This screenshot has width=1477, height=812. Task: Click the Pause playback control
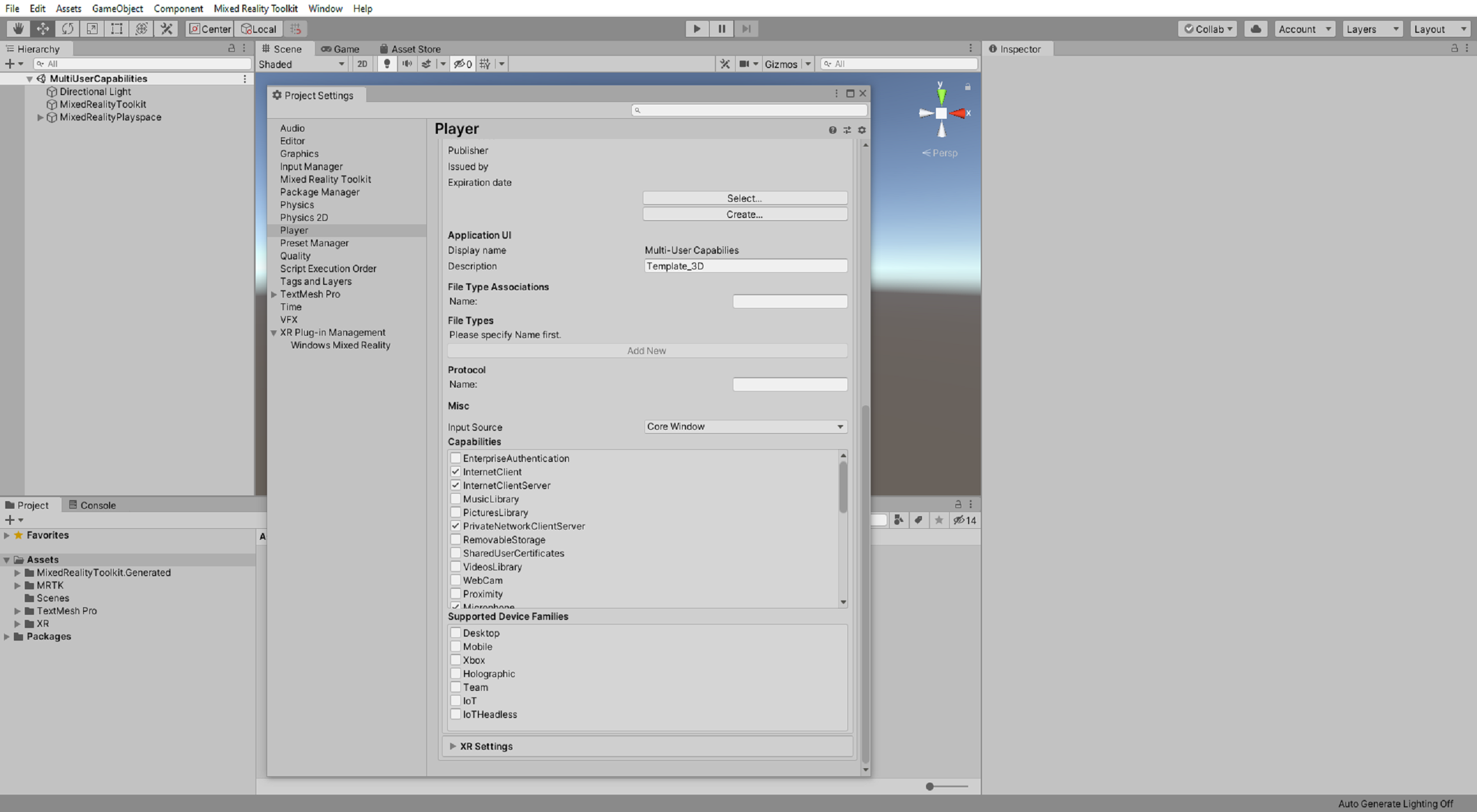pyautogui.click(x=721, y=28)
